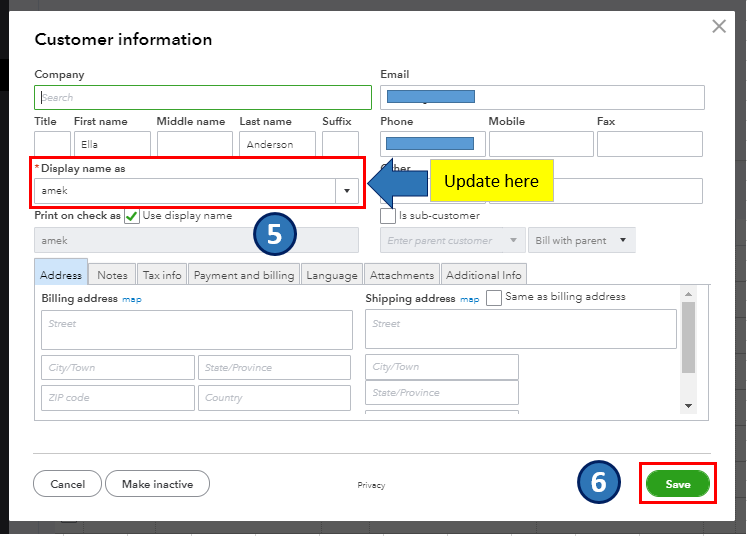Switch to the Additional Info tab
Screen dimensions: 747x536
(484, 275)
